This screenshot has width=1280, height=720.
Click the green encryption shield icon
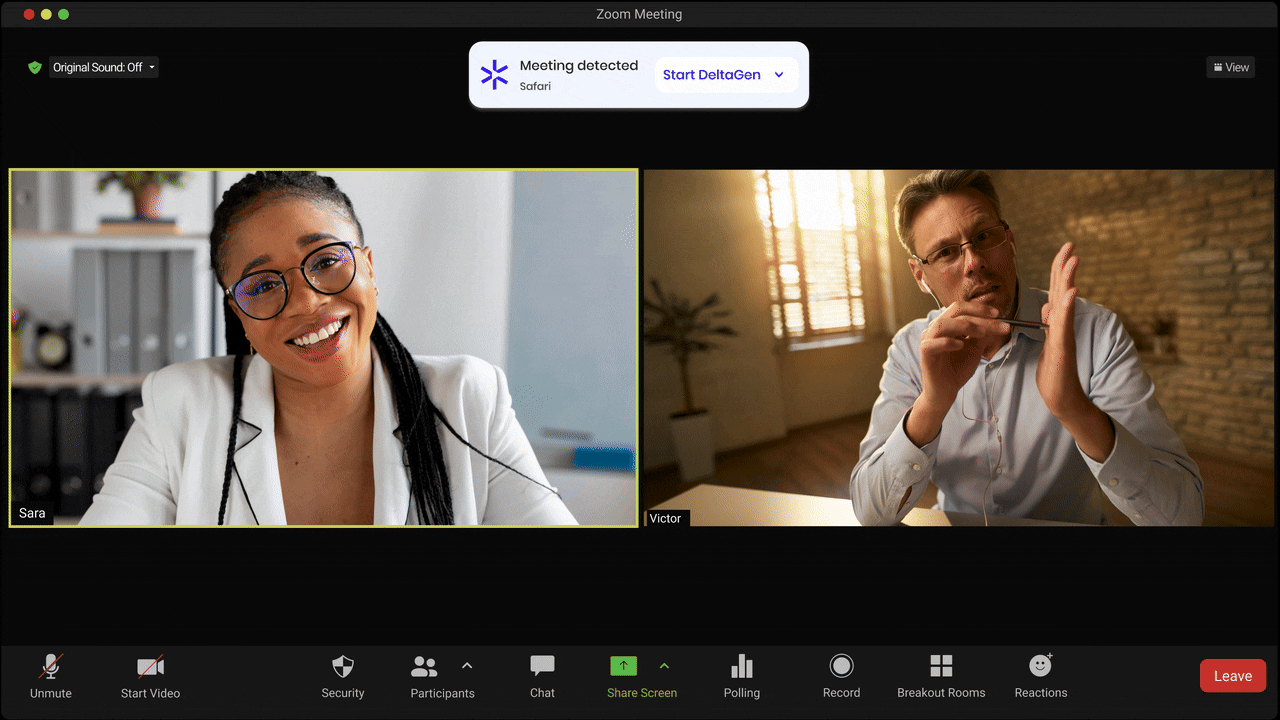[x=35, y=67]
